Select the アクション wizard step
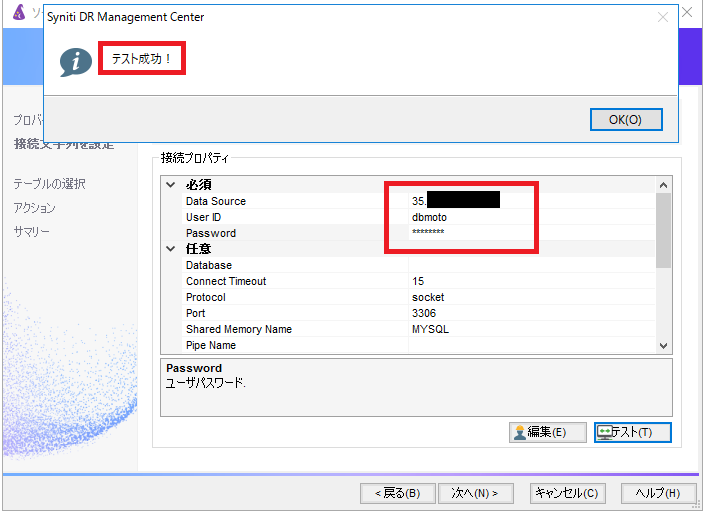Screen dimensions: 706x519 click(x=34, y=208)
